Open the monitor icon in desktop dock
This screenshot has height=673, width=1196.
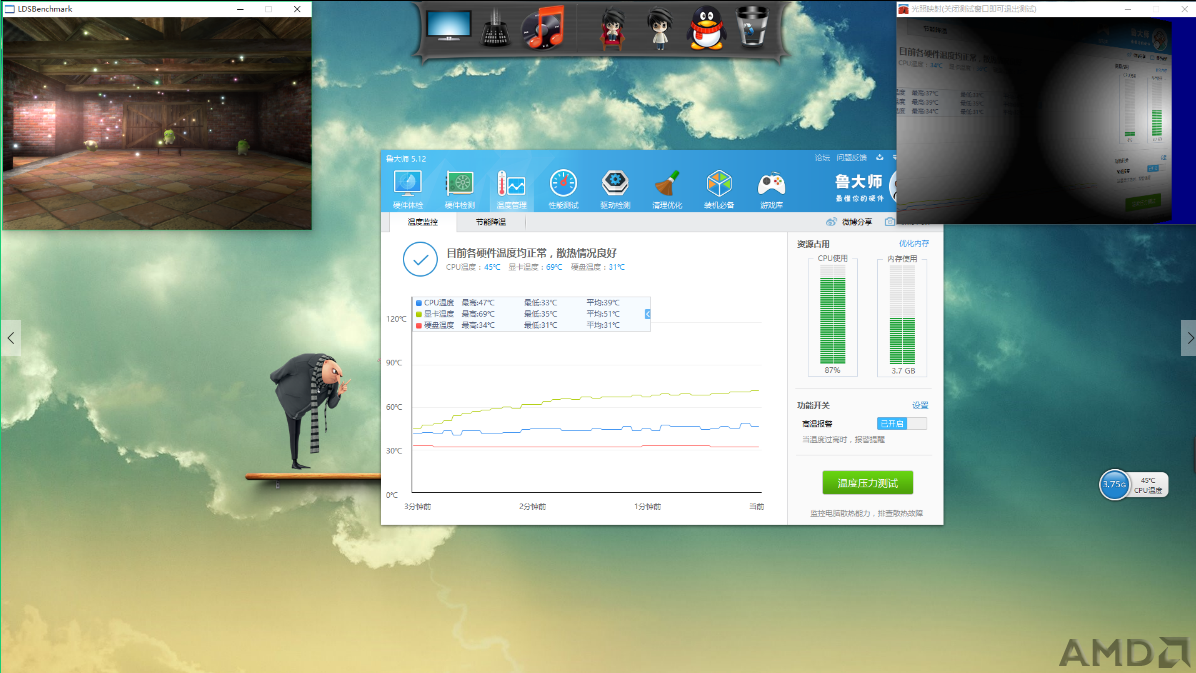click(x=448, y=26)
